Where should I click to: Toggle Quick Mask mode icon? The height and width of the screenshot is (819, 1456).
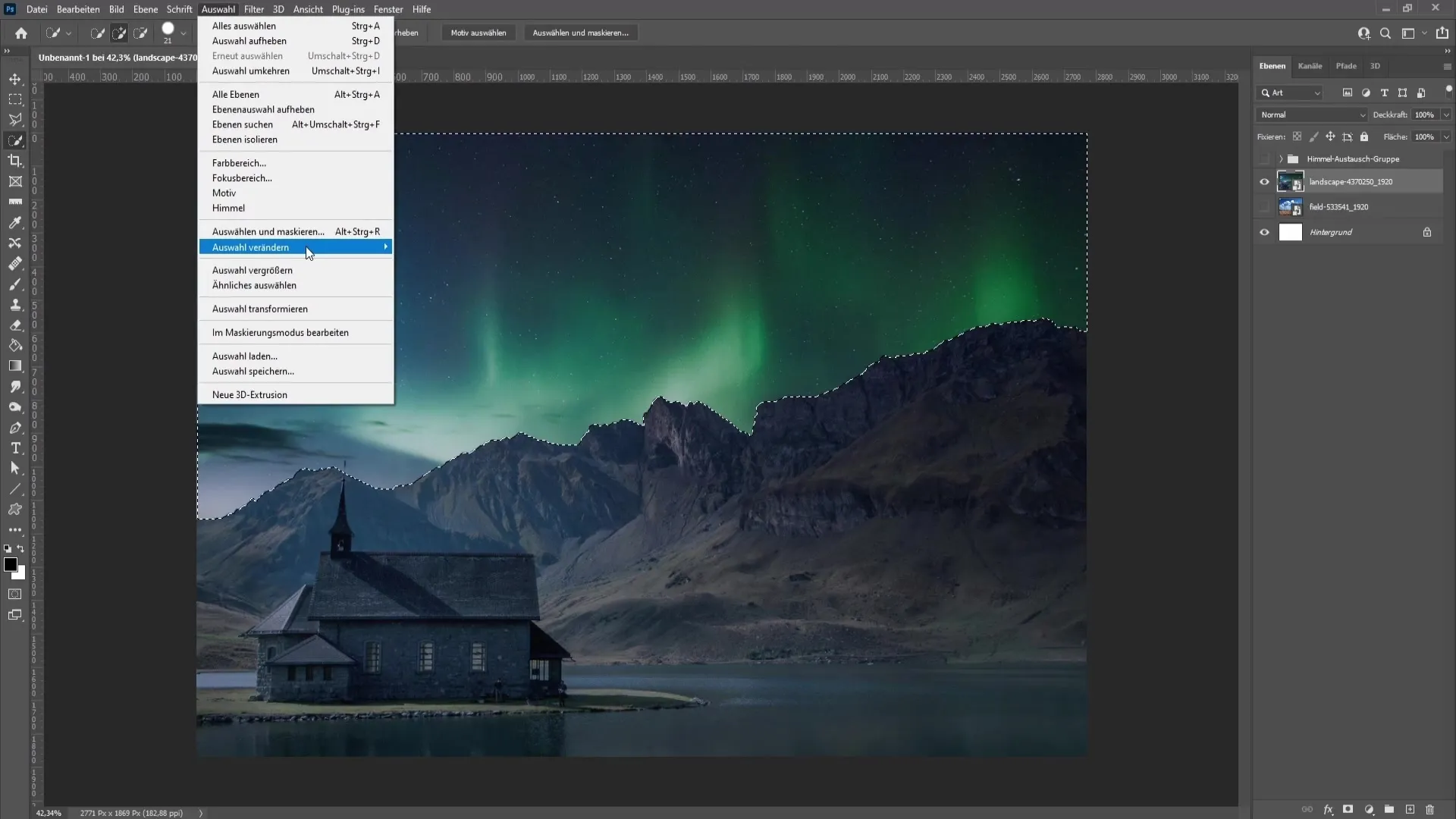15,594
